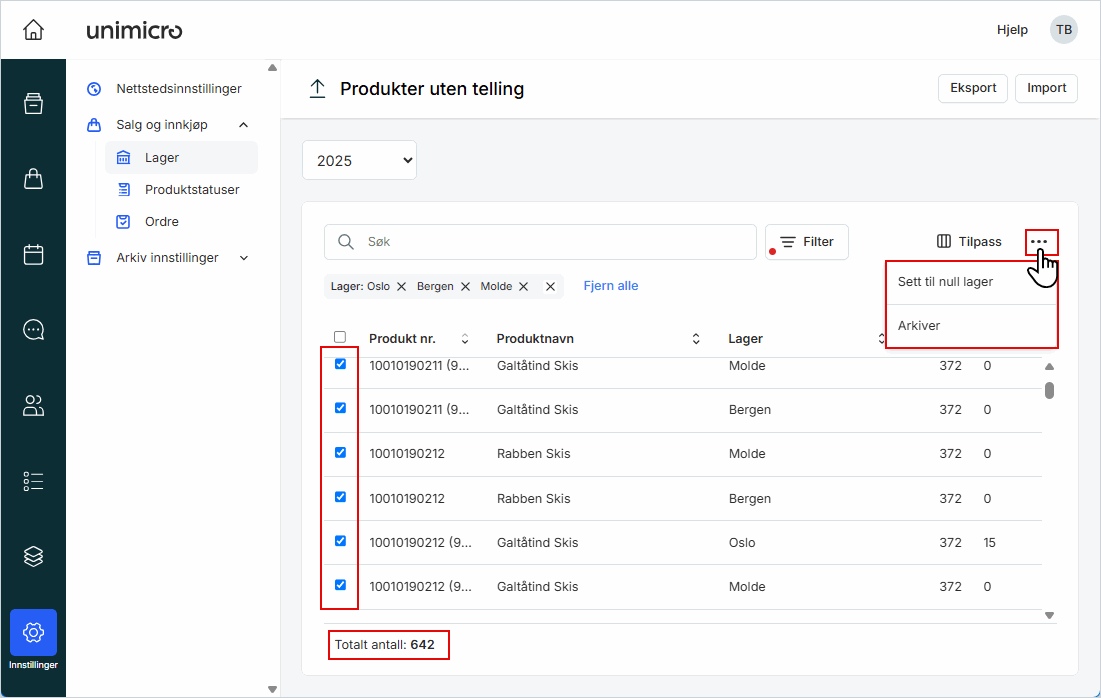Expand Arkiv innstillinger section
Viewport: 1101px width, 698px height.
(x=243, y=258)
